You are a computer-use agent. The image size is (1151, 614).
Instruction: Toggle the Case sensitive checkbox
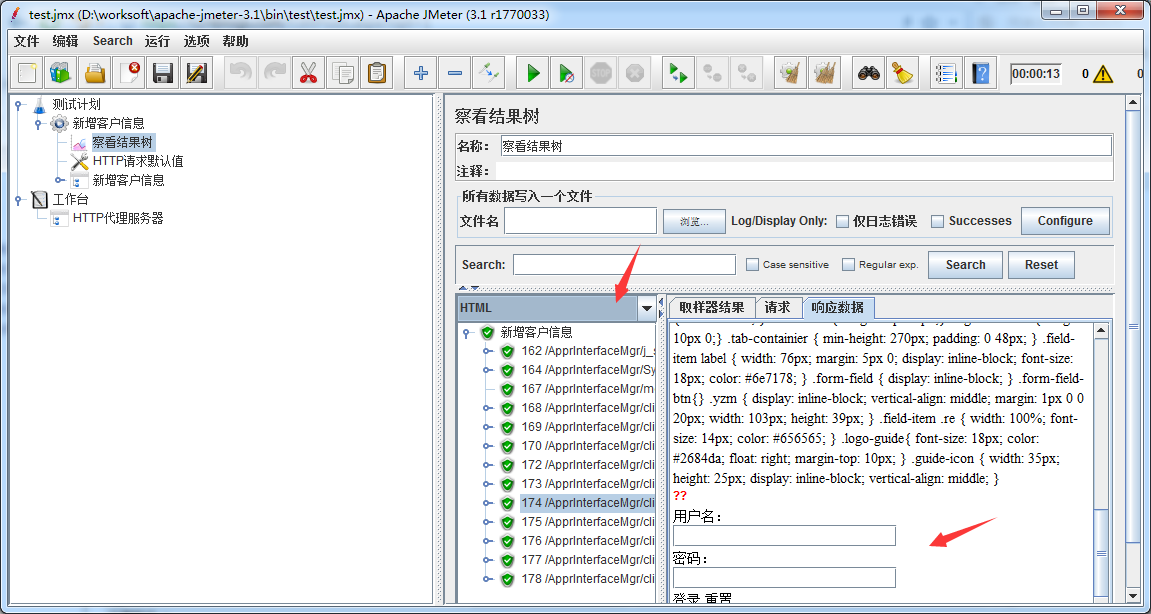(x=753, y=265)
